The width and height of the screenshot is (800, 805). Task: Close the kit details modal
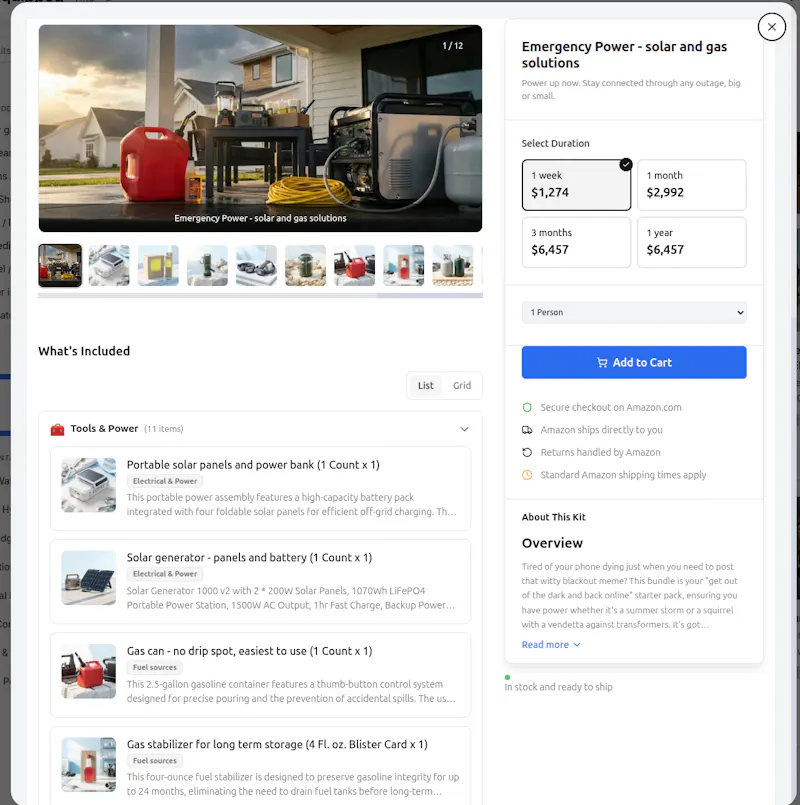point(771,27)
